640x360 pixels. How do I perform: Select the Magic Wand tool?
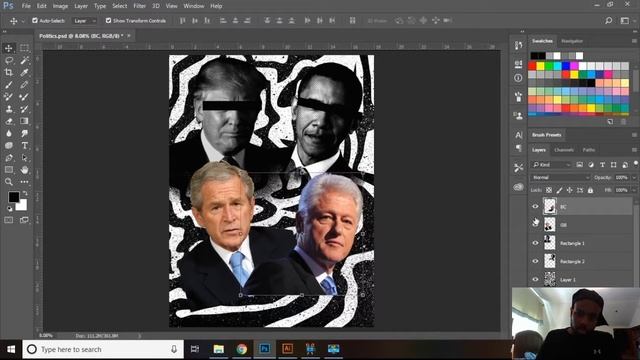(24, 60)
